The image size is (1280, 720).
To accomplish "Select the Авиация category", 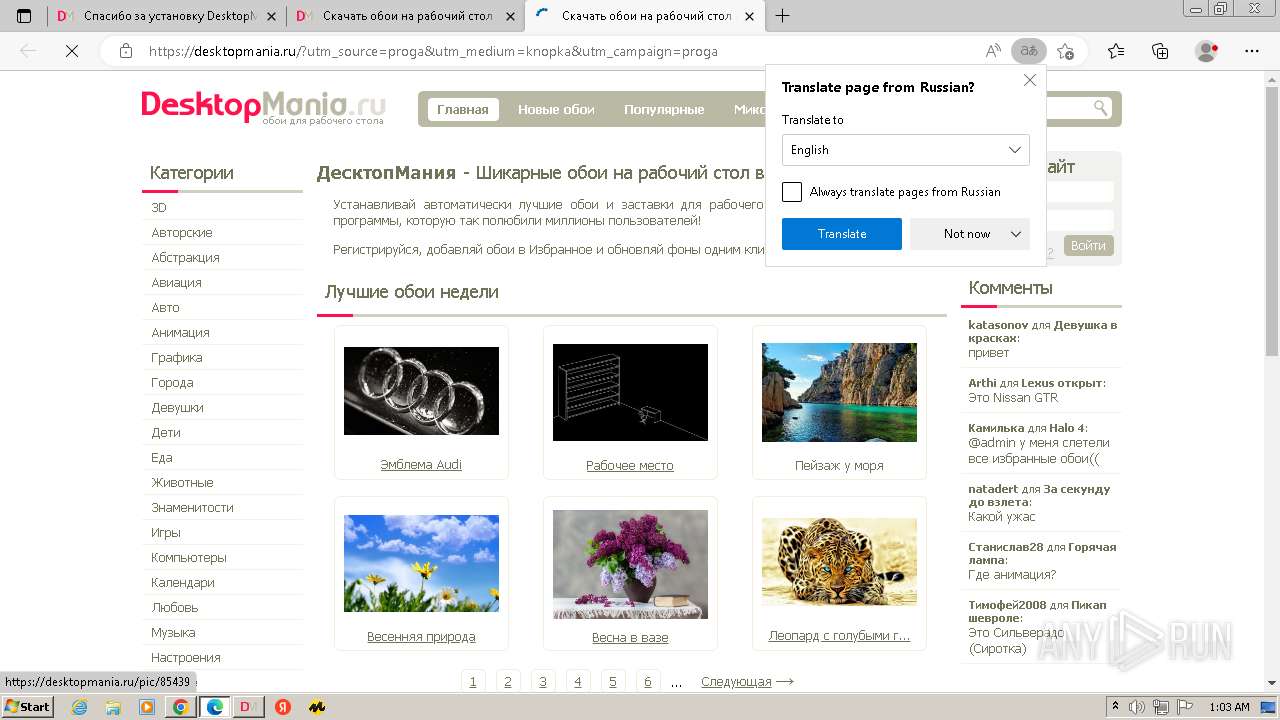I will 176,282.
